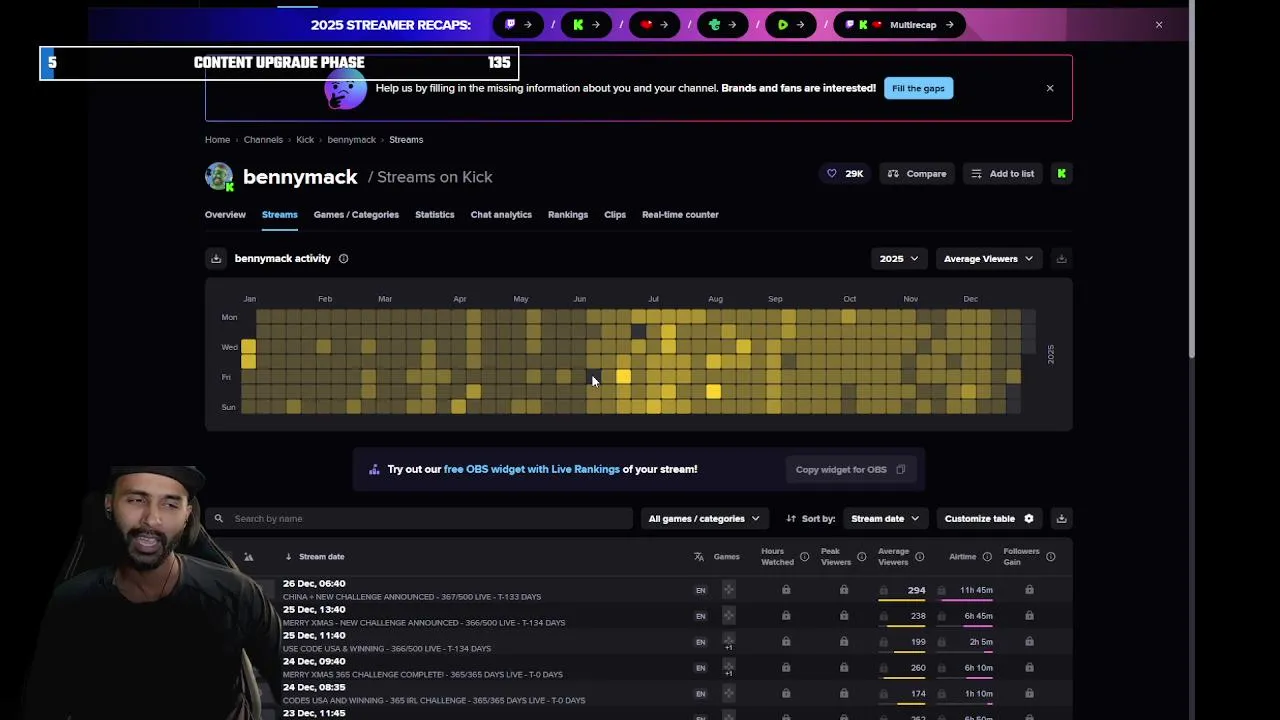Click Add to list
This screenshot has height=720, width=1280.
tap(1002, 174)
